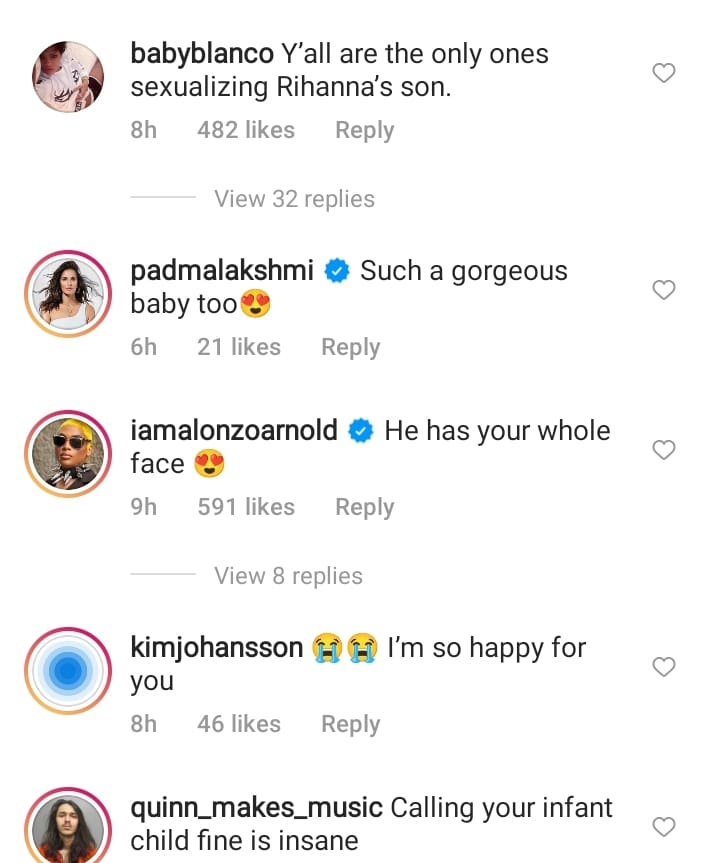The image size is (720, 863).
Task: View the 482 likes list
Action: pyautogui.click(x=246, y=130)
